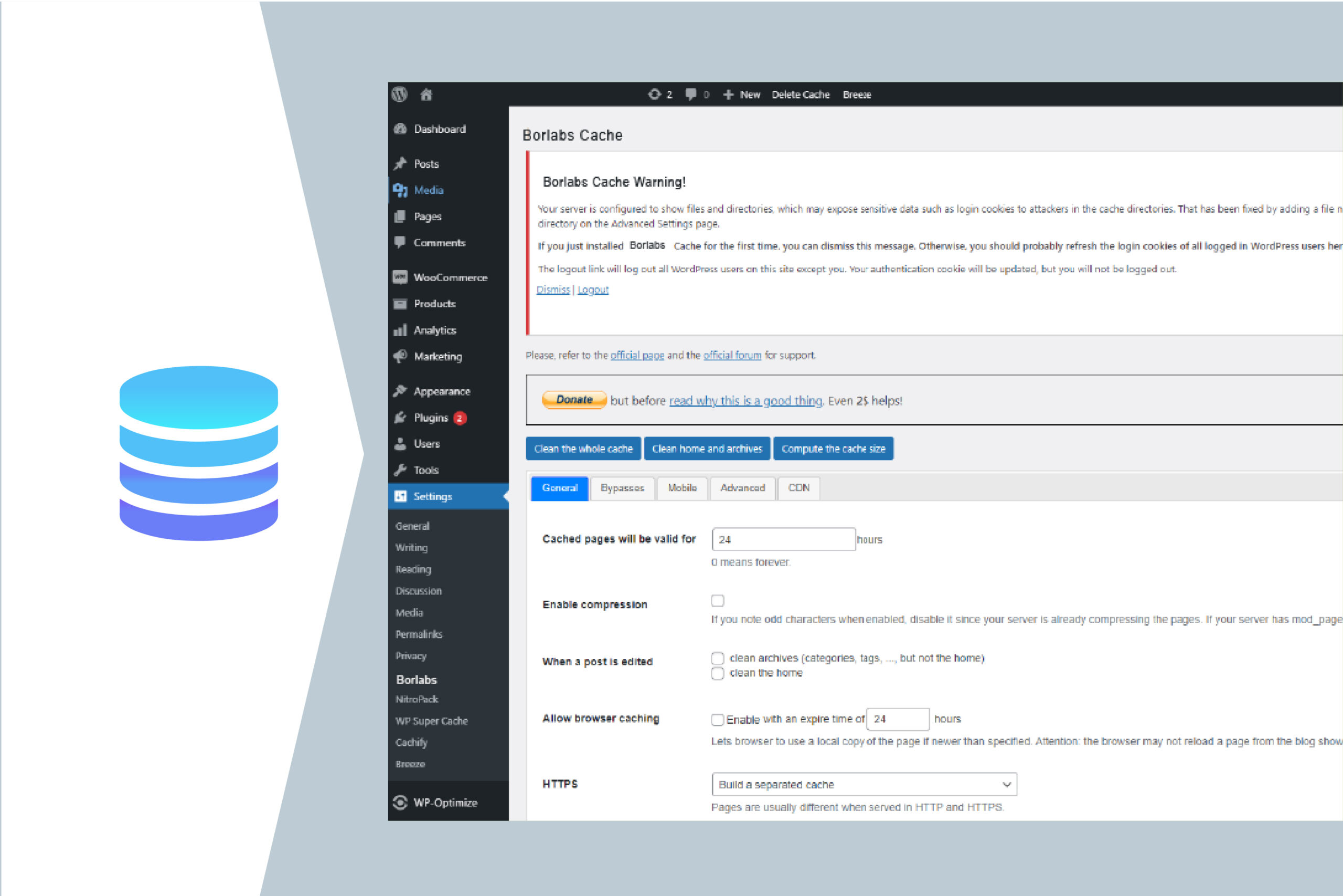Click cached pages valid hours input field
1343x896 pixels.
784,539
